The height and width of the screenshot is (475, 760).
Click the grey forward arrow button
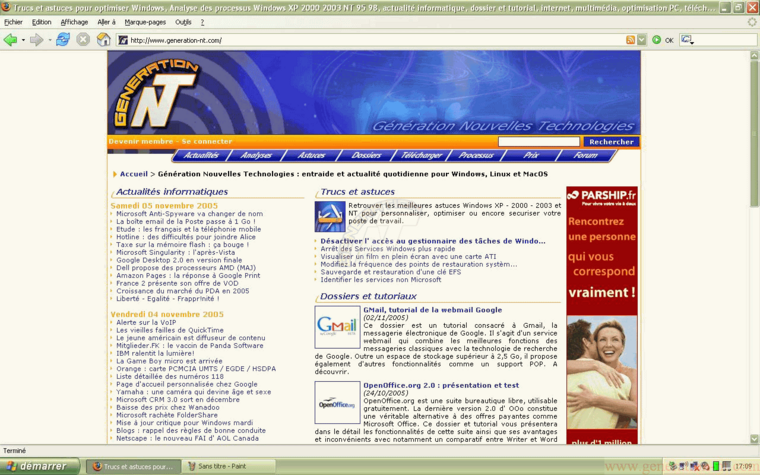(x=36, y=40)
